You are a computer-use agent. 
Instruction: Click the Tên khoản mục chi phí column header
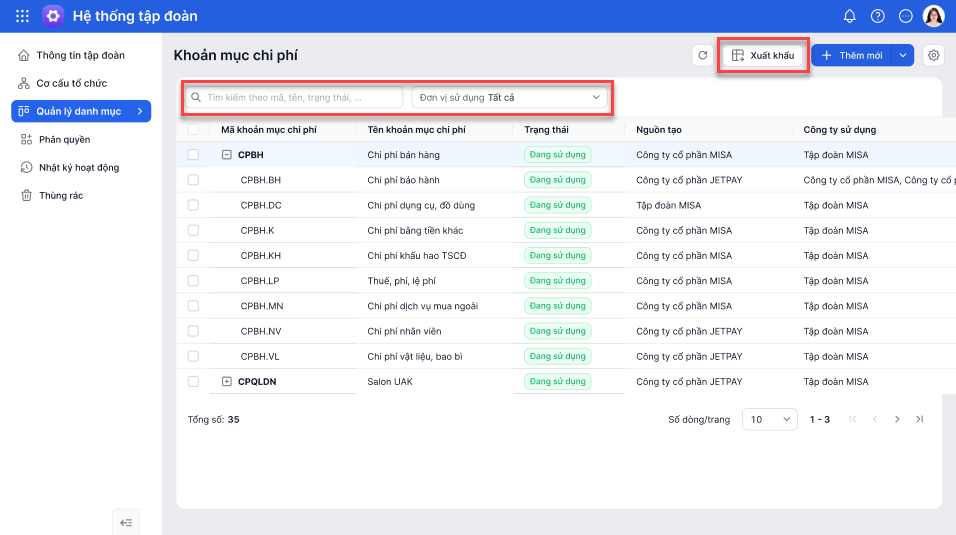coord(416,129)
